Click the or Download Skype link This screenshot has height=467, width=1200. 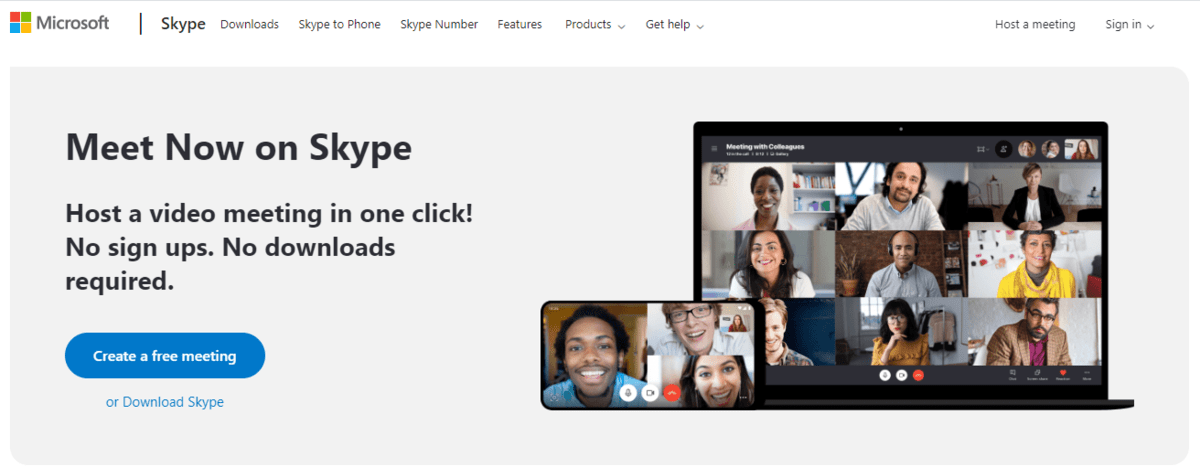[x=165, y=402]
